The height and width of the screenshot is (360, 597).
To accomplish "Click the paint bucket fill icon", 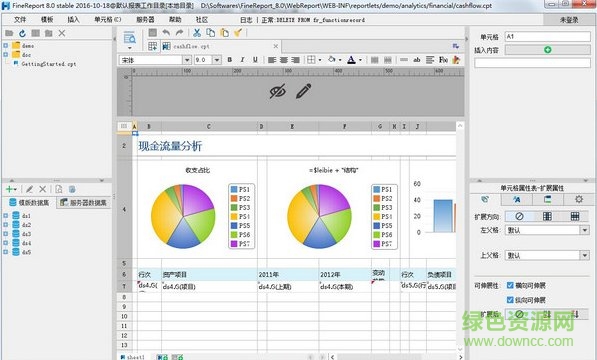I will pyautogui.click(x=332, y=60).
